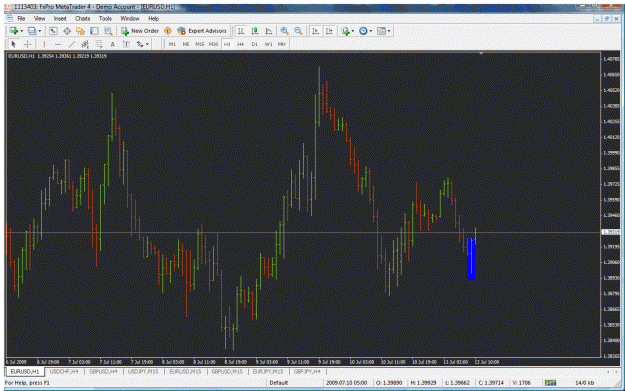The image size is (625, 391).
Task: Open the Insert menu
Action: point(60,18)
